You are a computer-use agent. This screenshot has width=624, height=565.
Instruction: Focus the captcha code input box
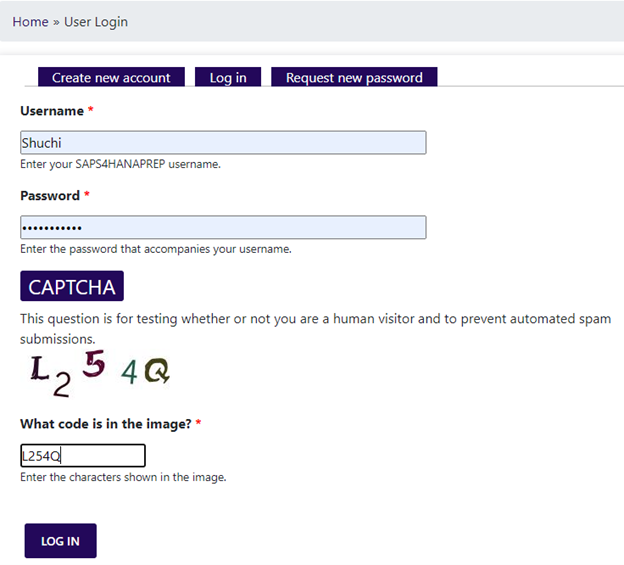83,456
